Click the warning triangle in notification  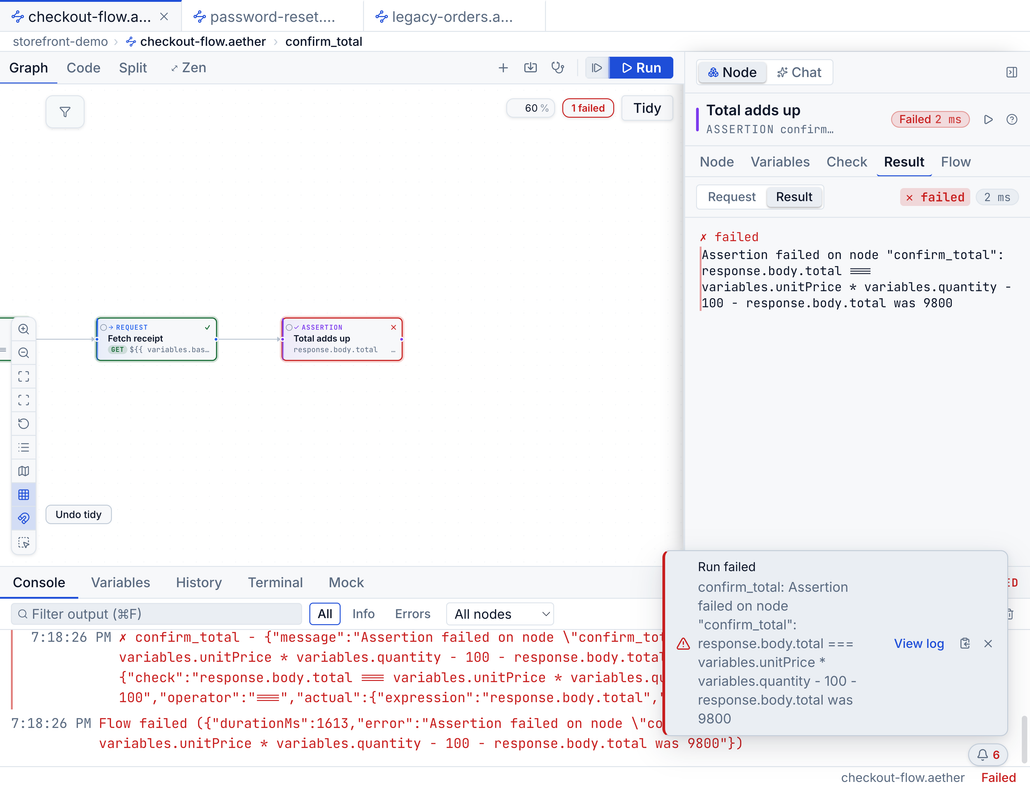point(683,644)
